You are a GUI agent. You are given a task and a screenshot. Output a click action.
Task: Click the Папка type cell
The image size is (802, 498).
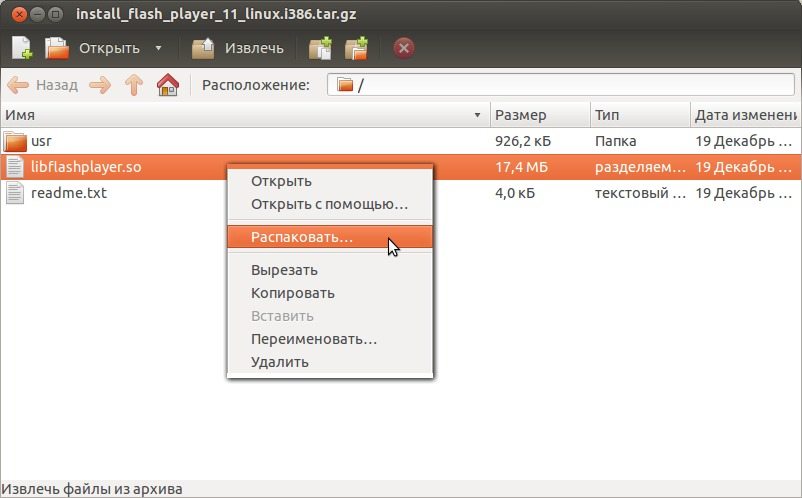615,141
